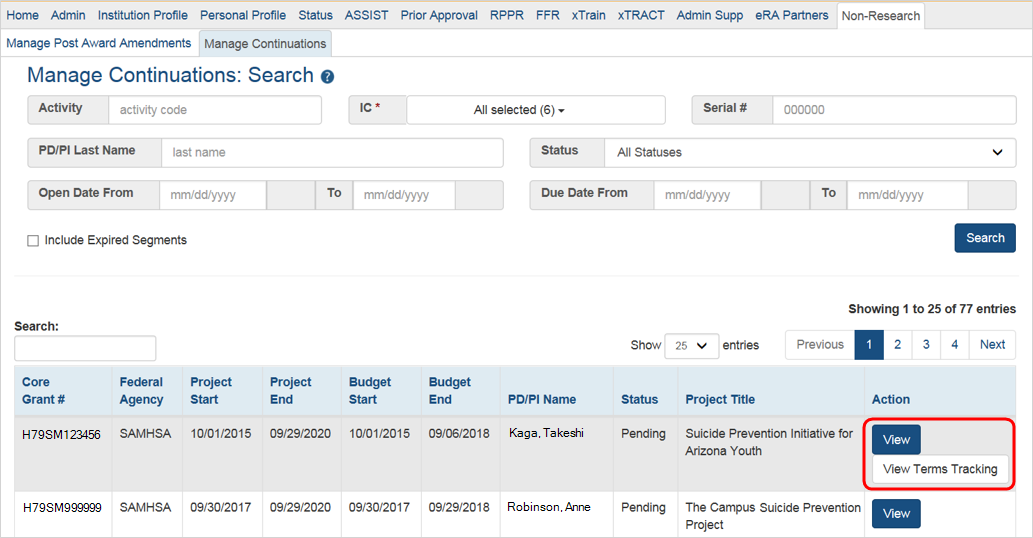
Task: Change the Show 25 entries dropdown
Action: pyautogui.click(x=691, y=346)
